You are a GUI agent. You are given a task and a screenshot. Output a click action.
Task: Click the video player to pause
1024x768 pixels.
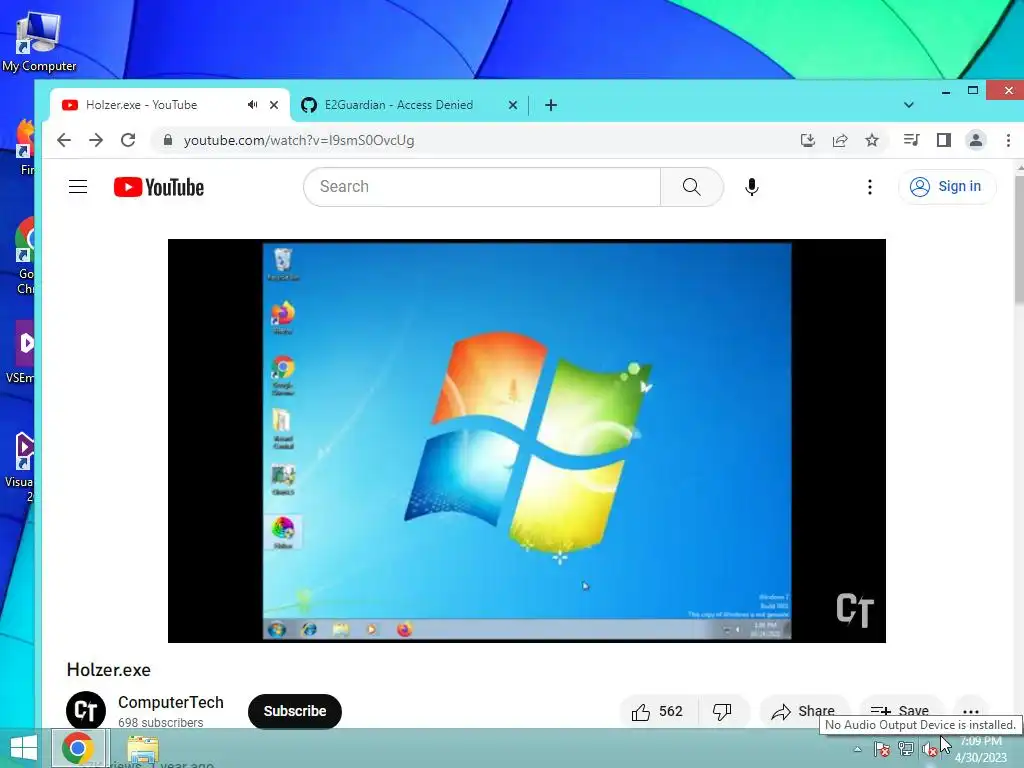[x=526, y=441]
